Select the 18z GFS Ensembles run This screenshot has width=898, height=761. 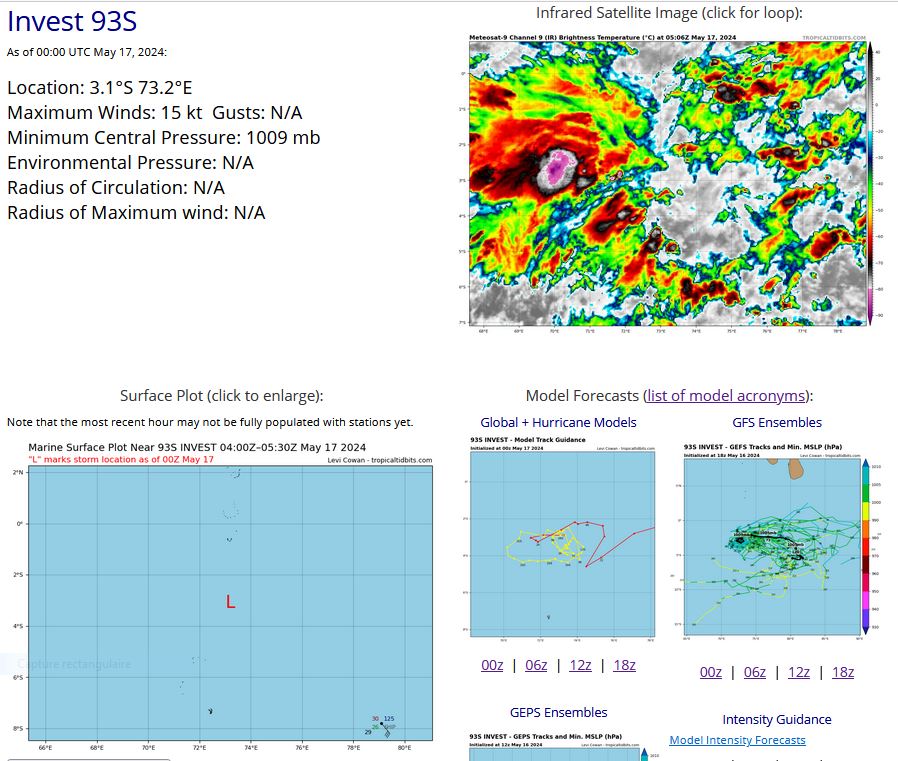[x=842, y=671]
